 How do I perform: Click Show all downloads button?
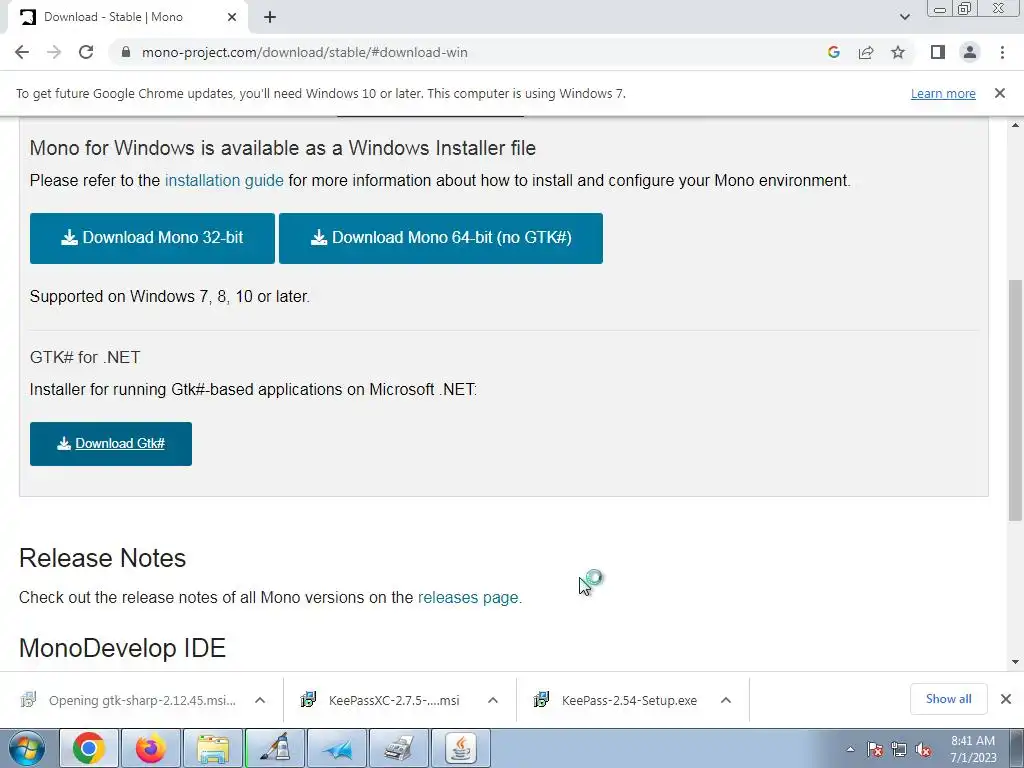pos(948,699)
